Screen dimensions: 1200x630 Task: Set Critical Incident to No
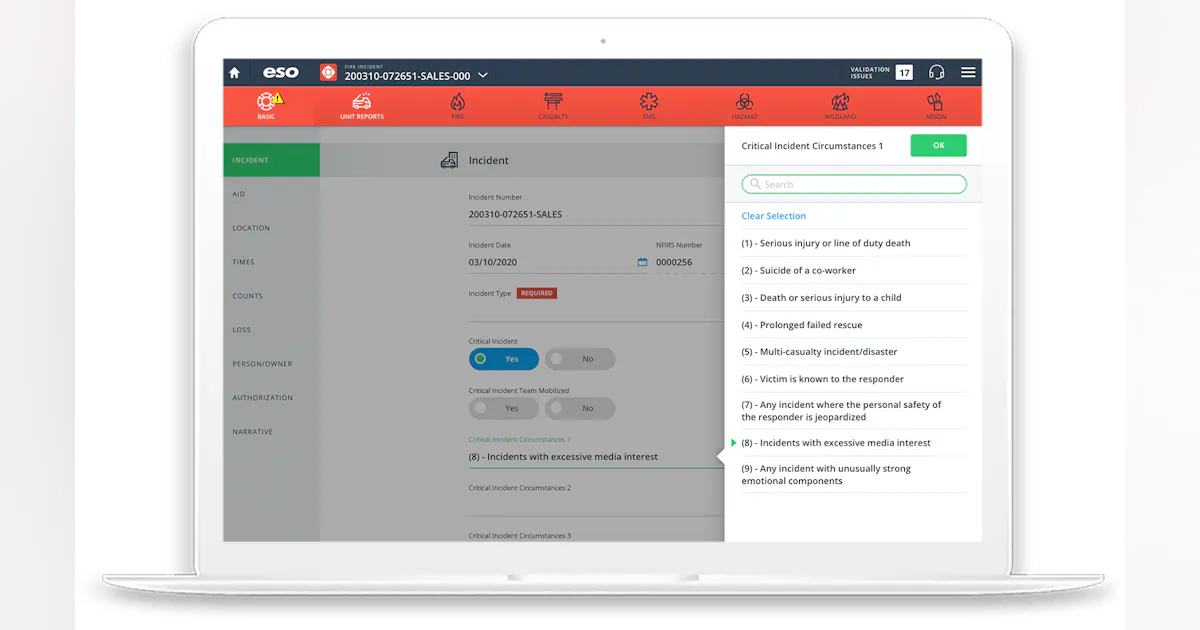coord(580,359)
